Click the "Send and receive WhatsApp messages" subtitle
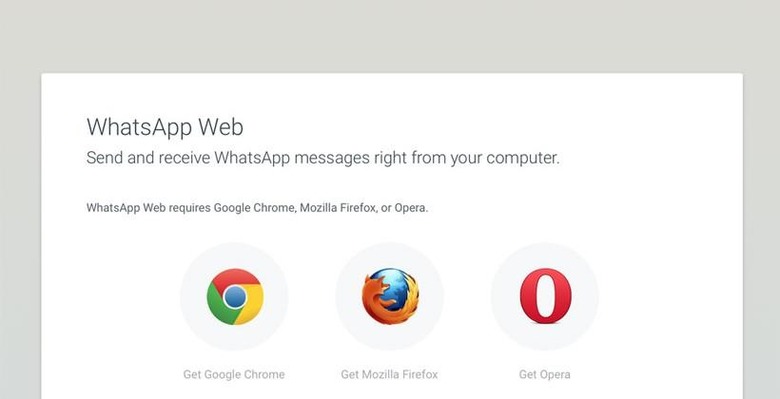 tap(323, 158)
